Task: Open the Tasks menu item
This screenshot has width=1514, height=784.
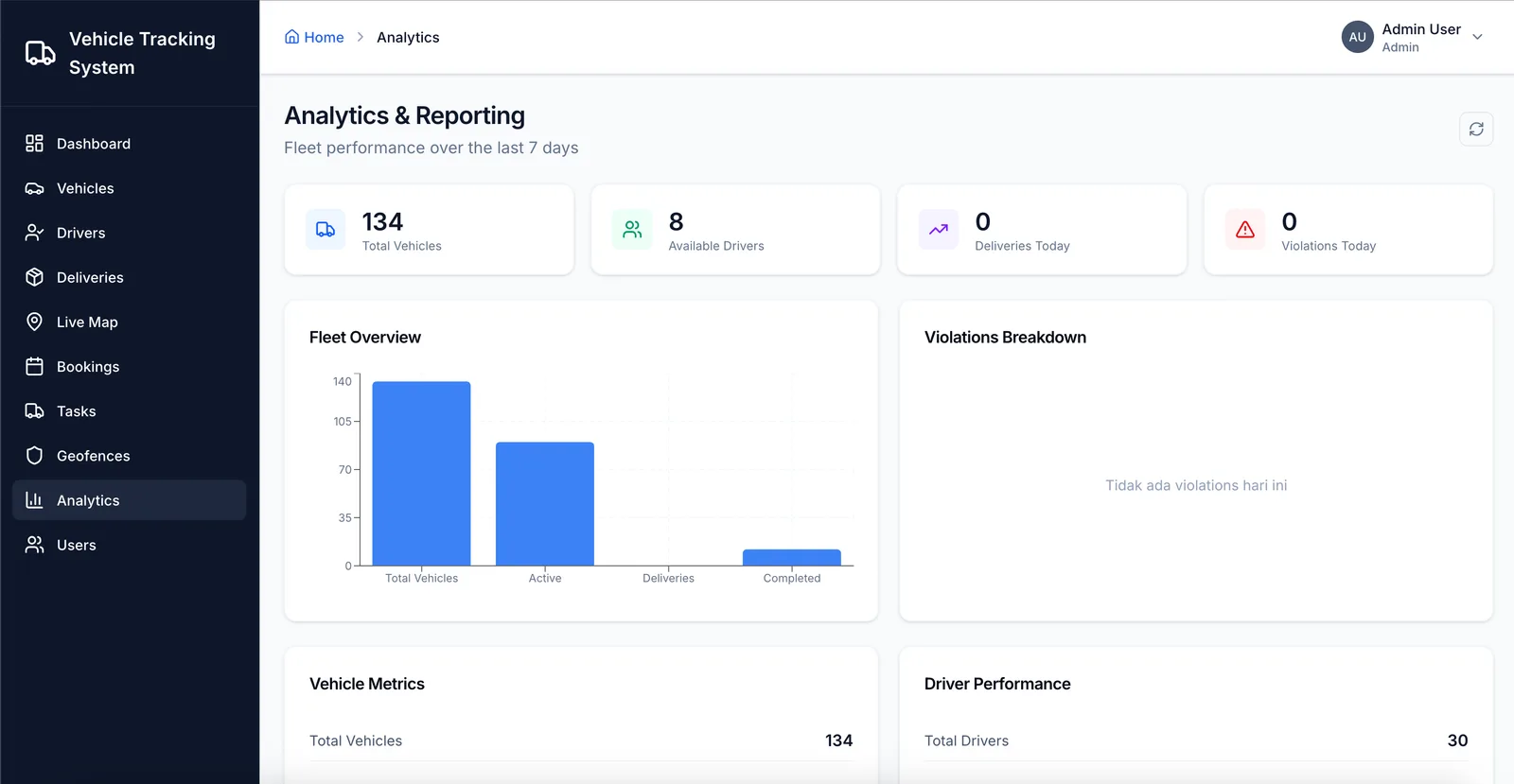Action: pos(129,411)
